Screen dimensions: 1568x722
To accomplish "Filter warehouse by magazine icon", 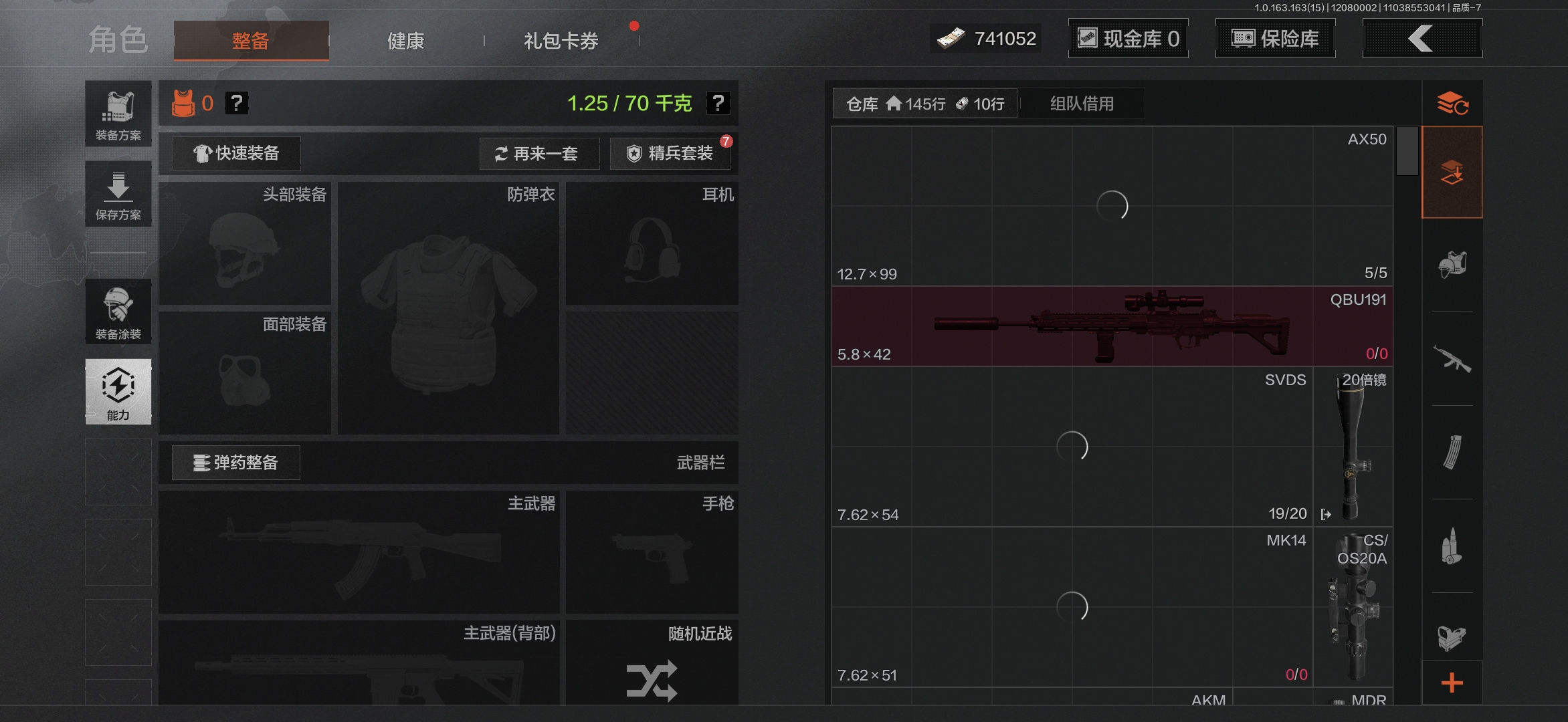I will point(1452,453).
